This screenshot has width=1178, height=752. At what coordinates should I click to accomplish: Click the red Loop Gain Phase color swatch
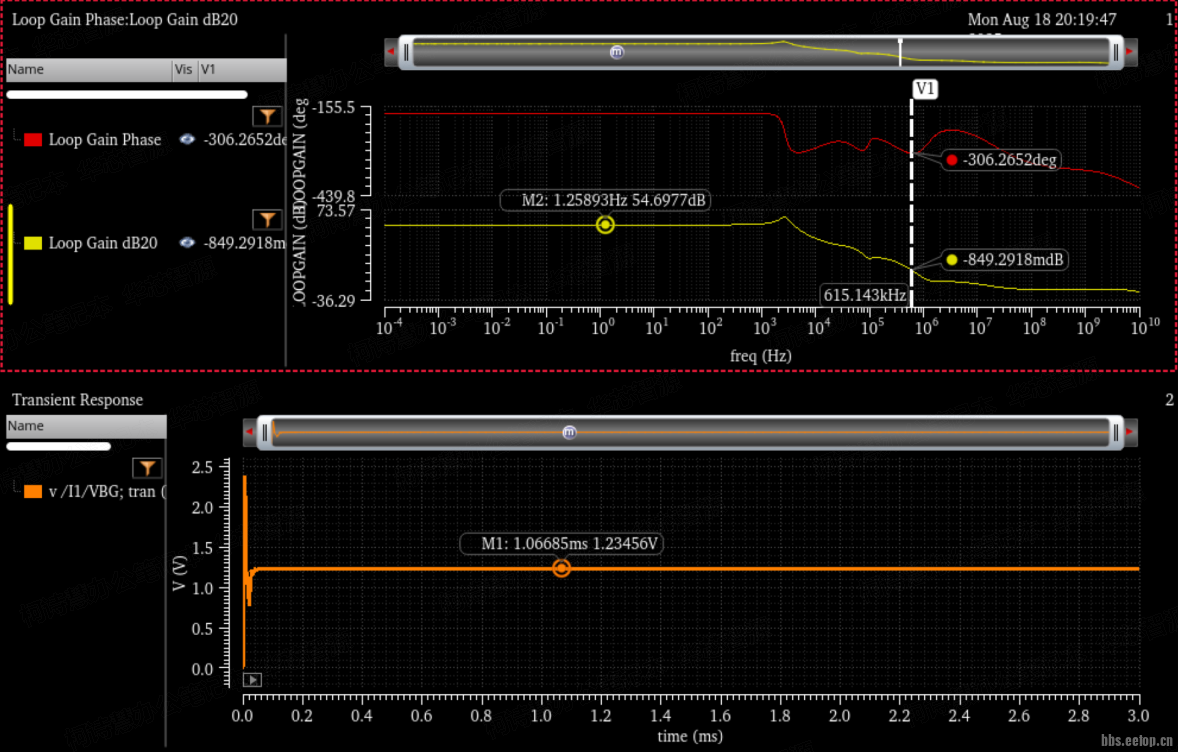pos(33,140)
